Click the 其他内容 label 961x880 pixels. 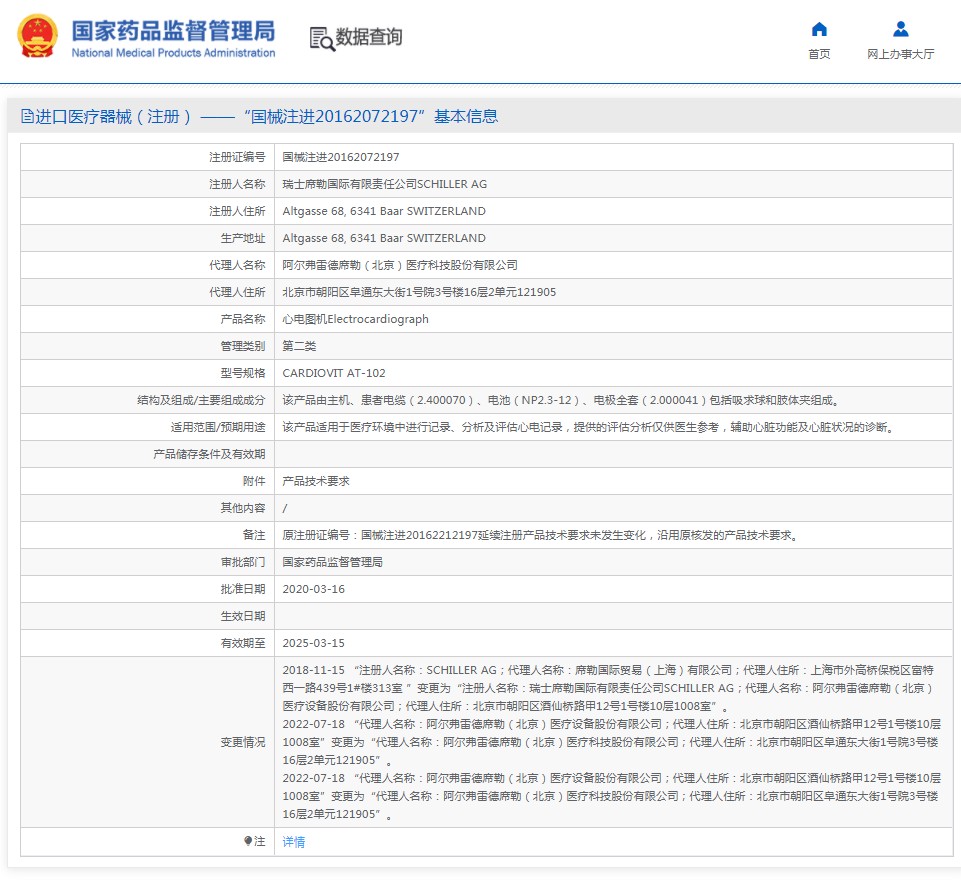[243, 507]
